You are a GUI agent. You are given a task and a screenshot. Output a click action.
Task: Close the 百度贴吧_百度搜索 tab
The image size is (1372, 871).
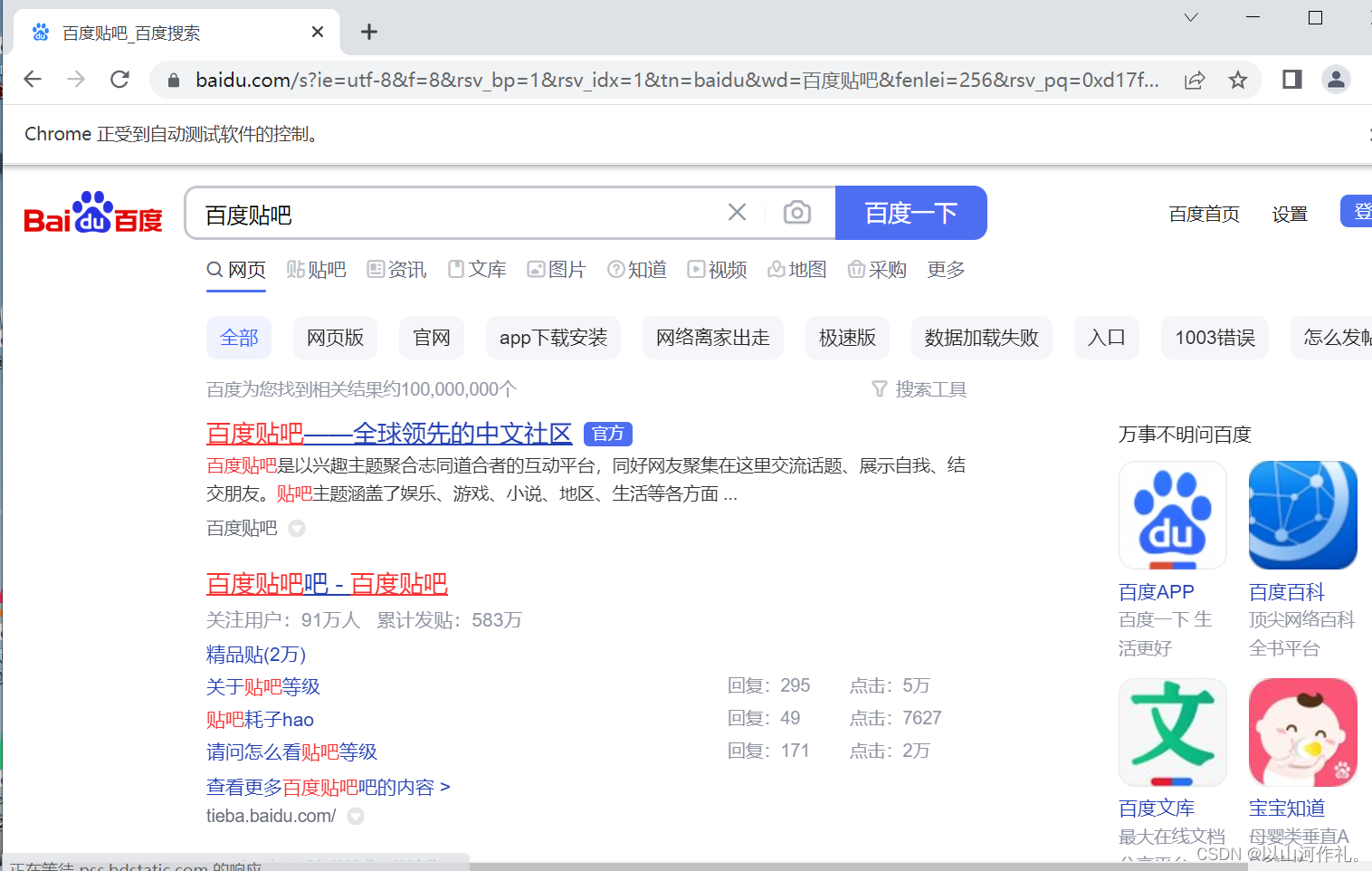[x=318, y=33]
